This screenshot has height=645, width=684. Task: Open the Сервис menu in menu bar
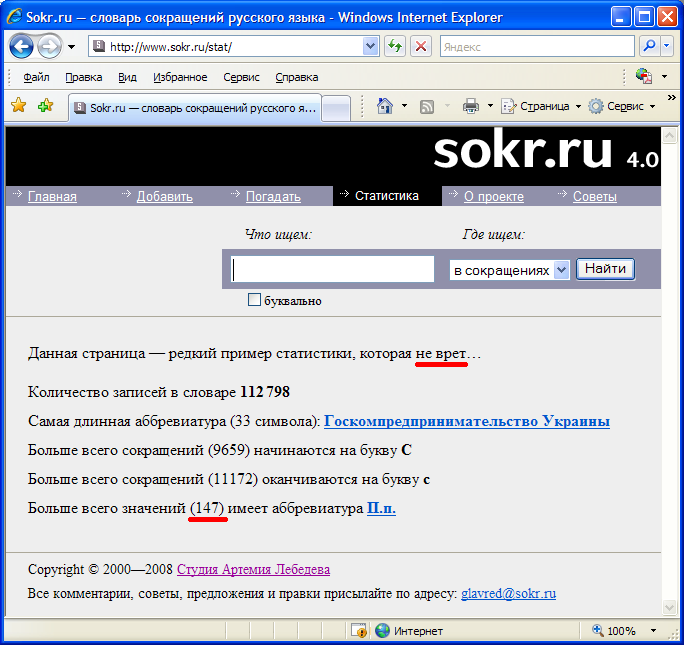241,77
